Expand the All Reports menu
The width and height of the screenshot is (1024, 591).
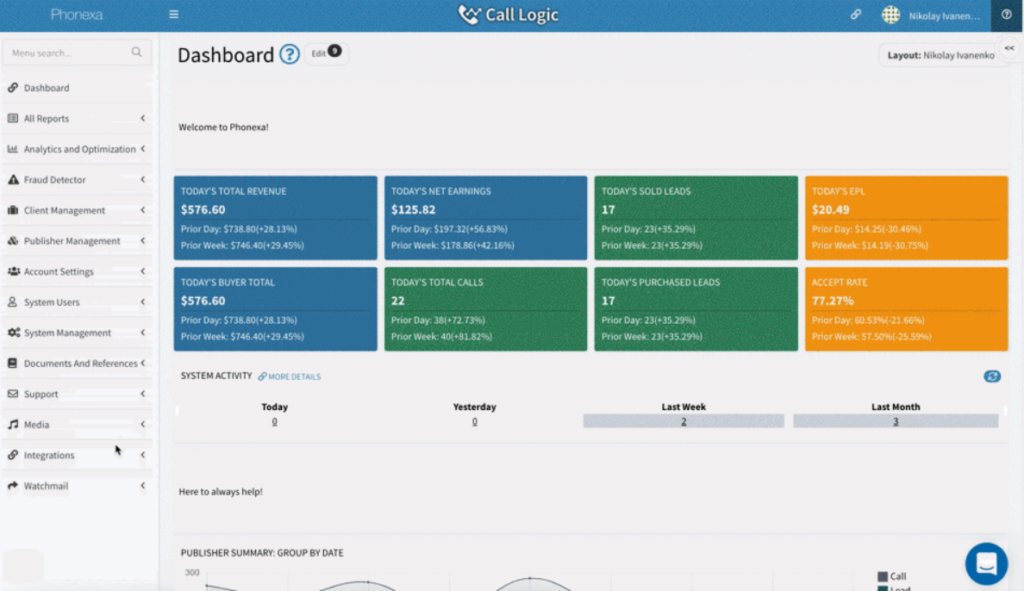78,119
